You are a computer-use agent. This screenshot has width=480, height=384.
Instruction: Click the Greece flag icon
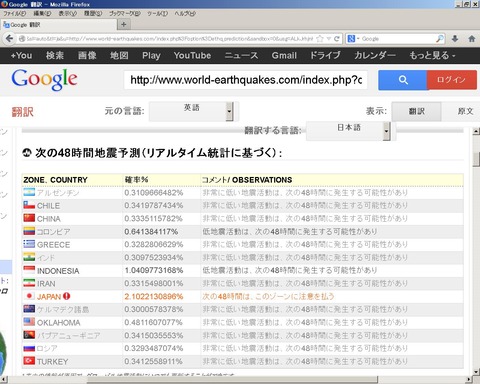coord(29,244)
